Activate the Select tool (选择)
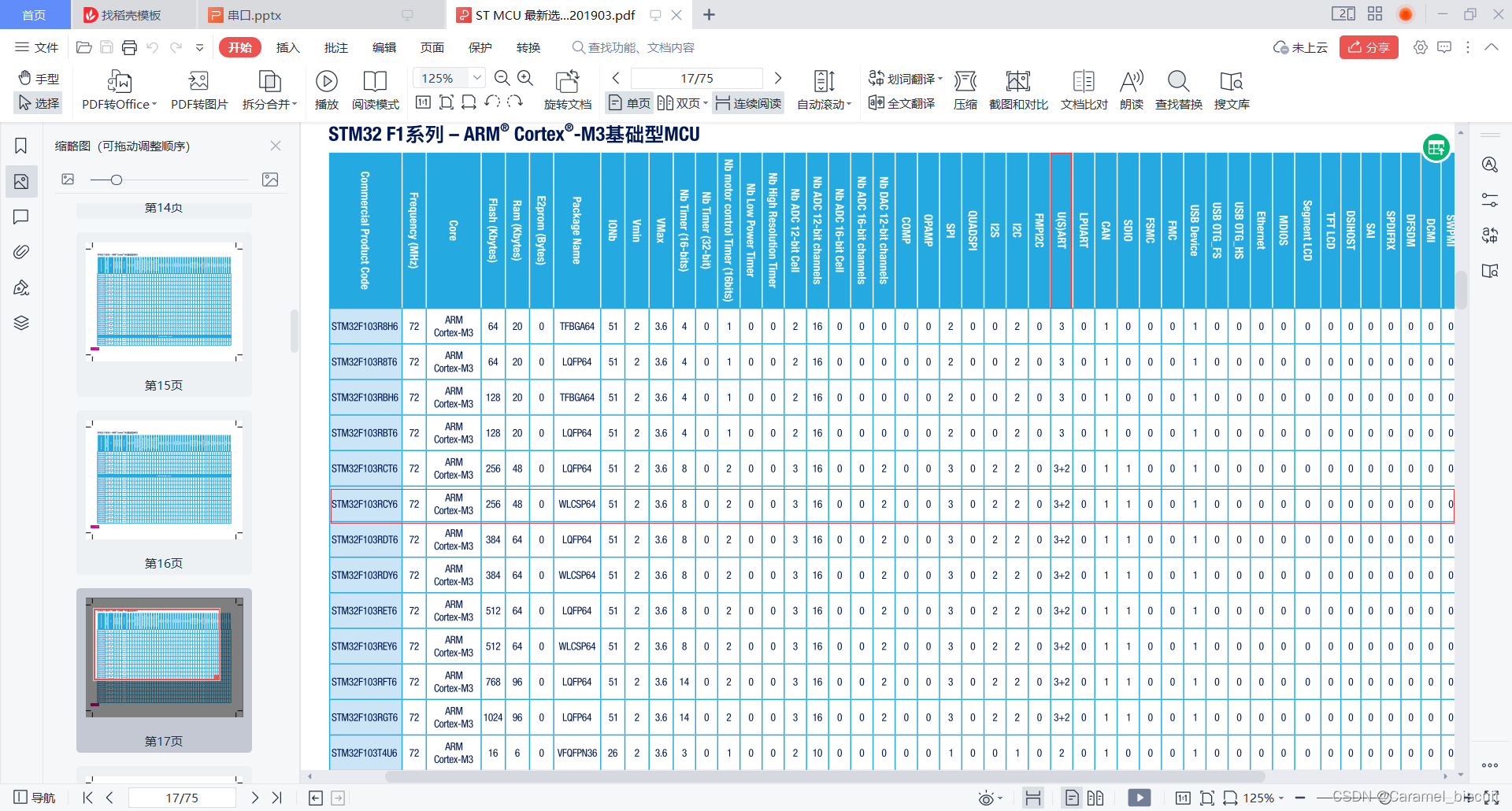1512x811 pixels. coord(38,103)
